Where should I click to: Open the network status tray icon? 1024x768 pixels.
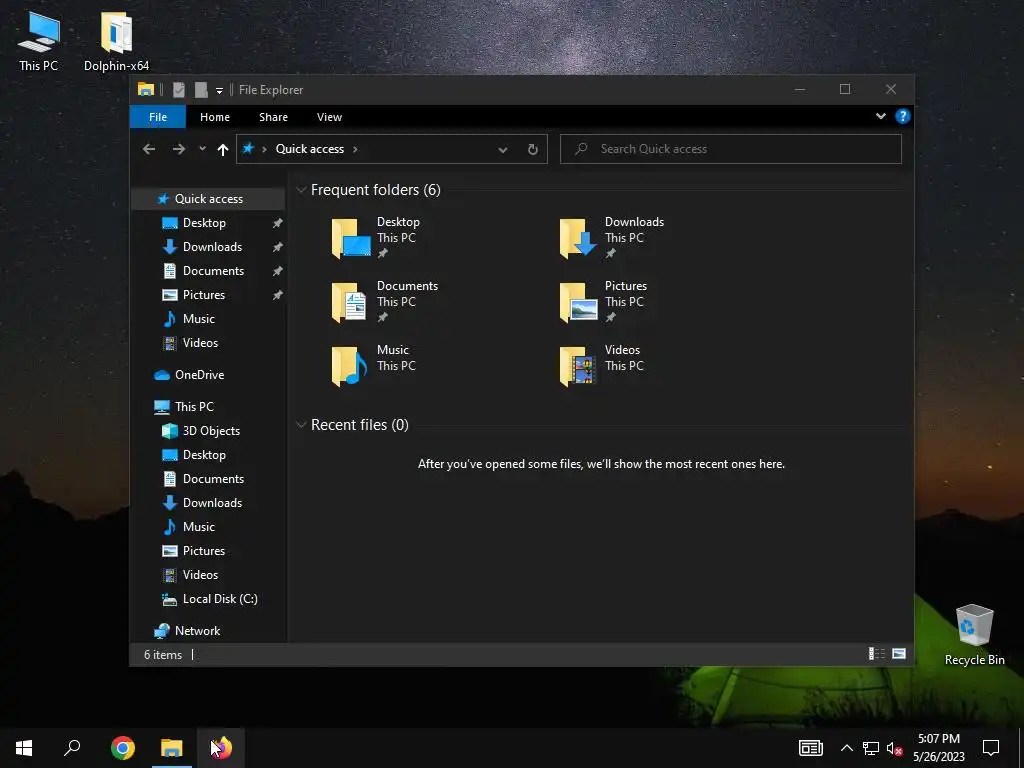(x=871, y=748)
